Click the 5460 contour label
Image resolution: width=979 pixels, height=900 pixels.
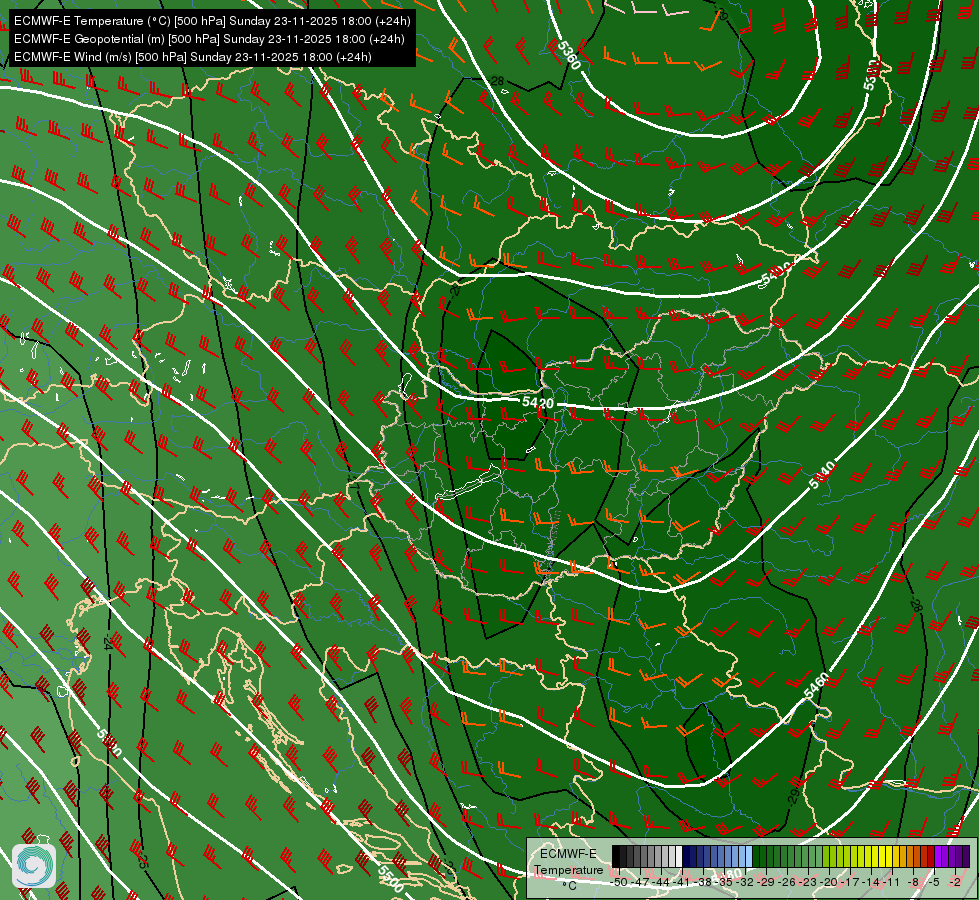click(x=816, y=686)
